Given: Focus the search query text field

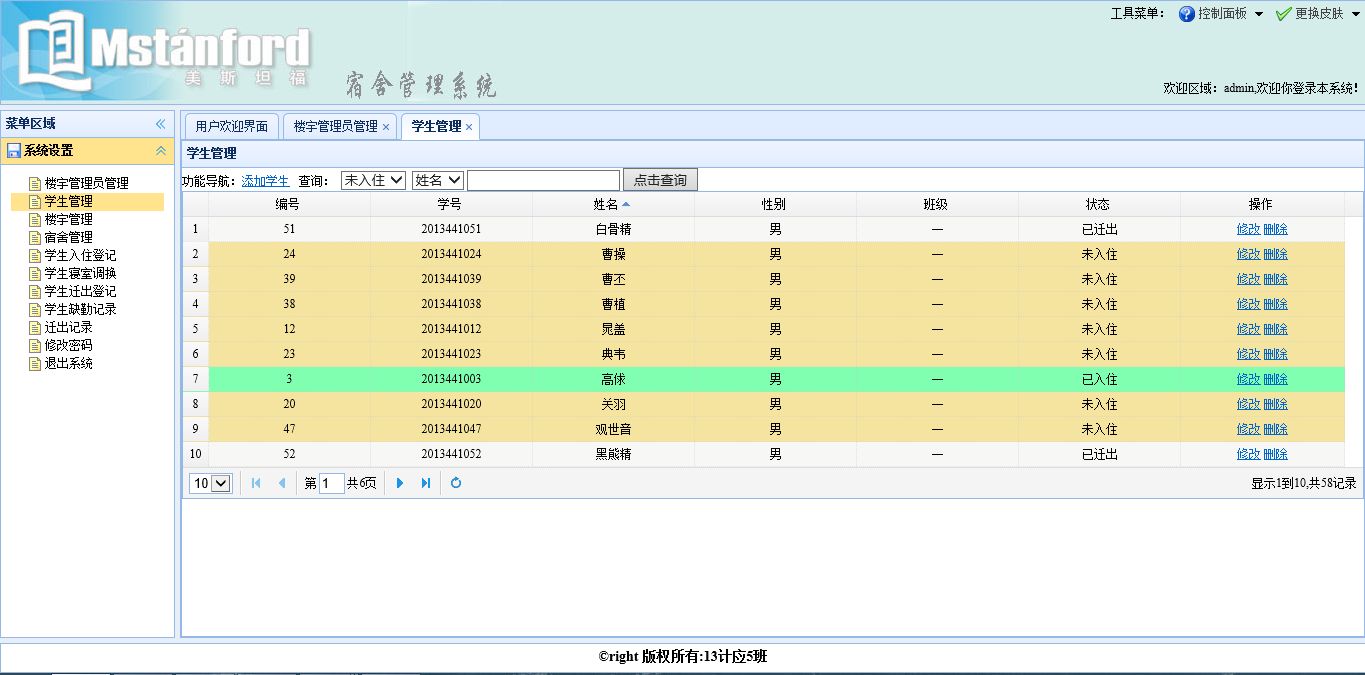Looking at the screenshot, I should coord(543,180).
